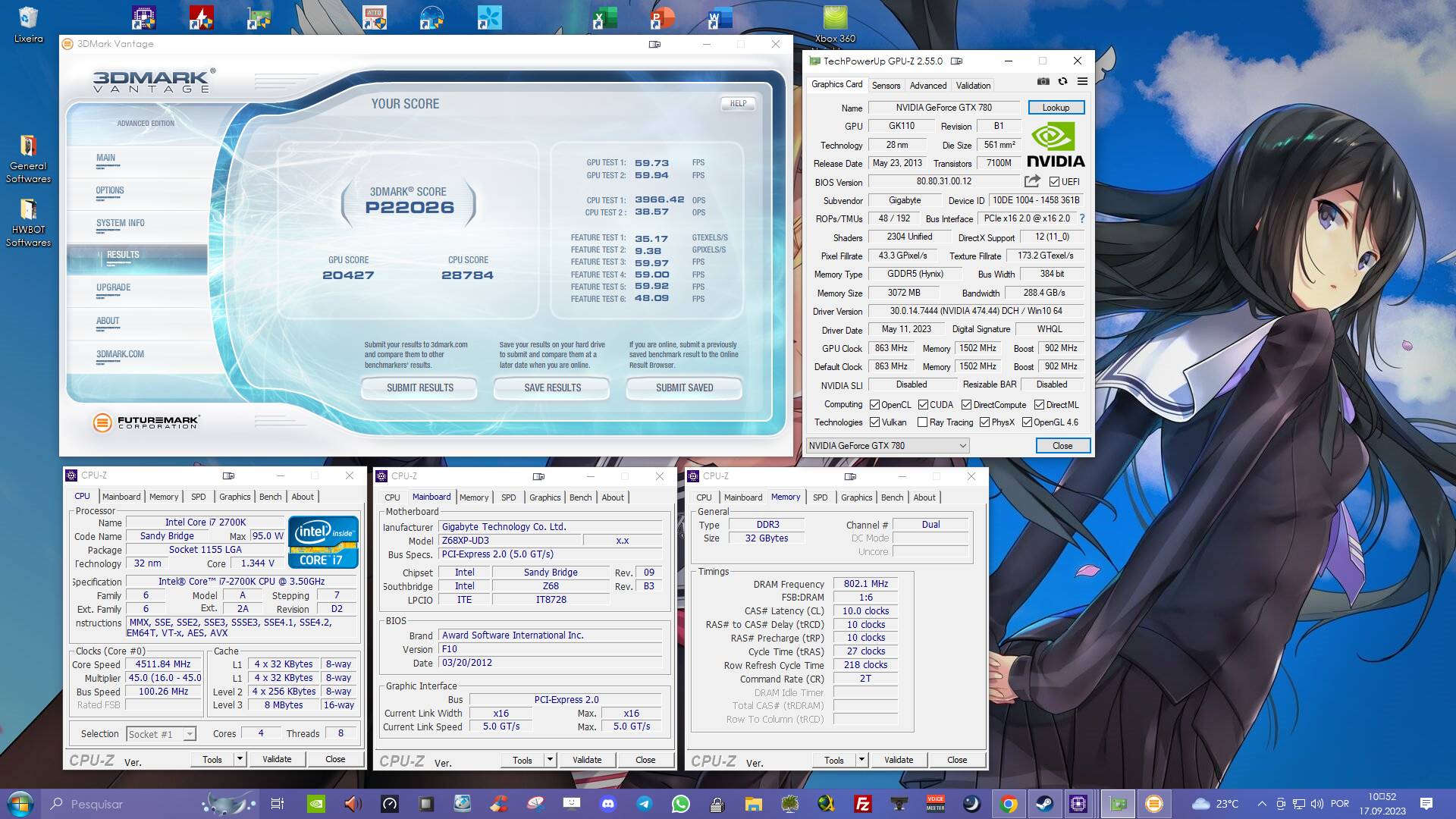Show hidden system tray icons chevron
The width and height of the screenshot is (1456, 819).
click(1262, 804)
